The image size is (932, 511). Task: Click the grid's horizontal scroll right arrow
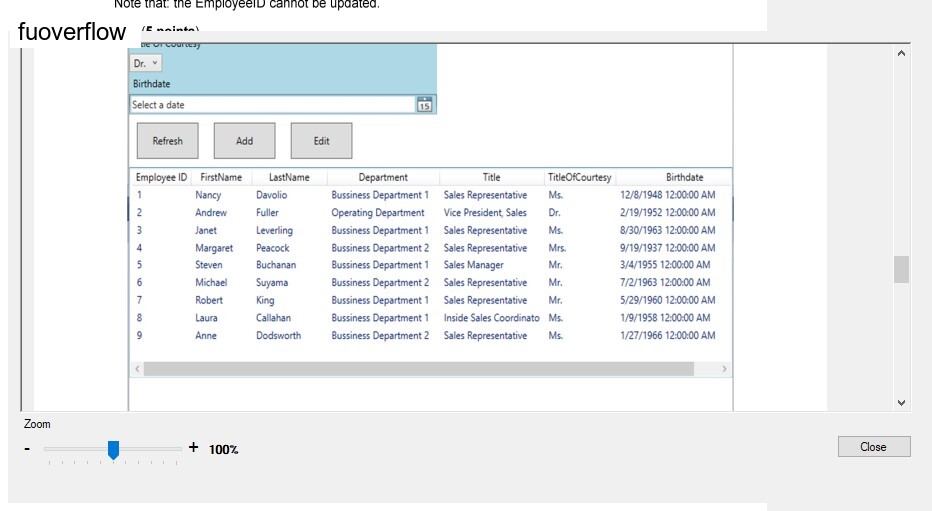724,369
